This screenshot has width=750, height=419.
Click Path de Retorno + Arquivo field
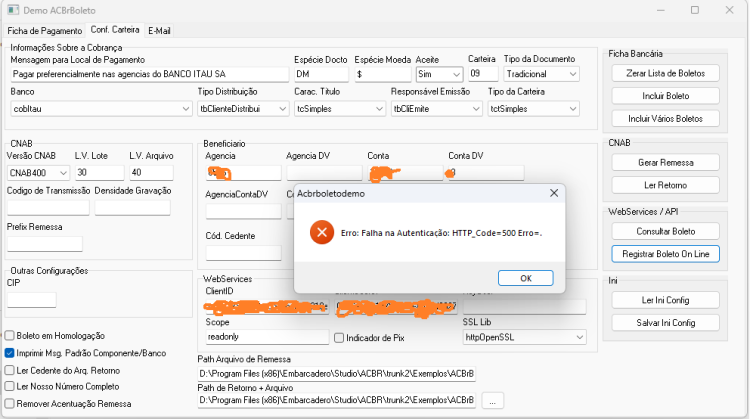coord(337,400)
